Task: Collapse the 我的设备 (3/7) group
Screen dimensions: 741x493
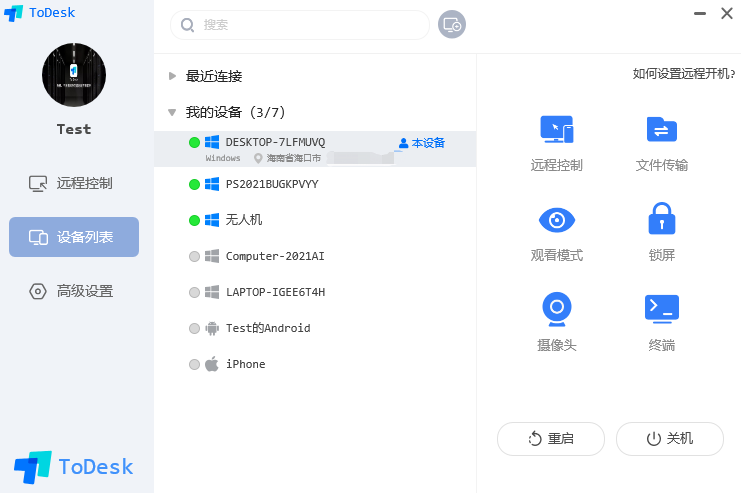Action: click(172, 112)
